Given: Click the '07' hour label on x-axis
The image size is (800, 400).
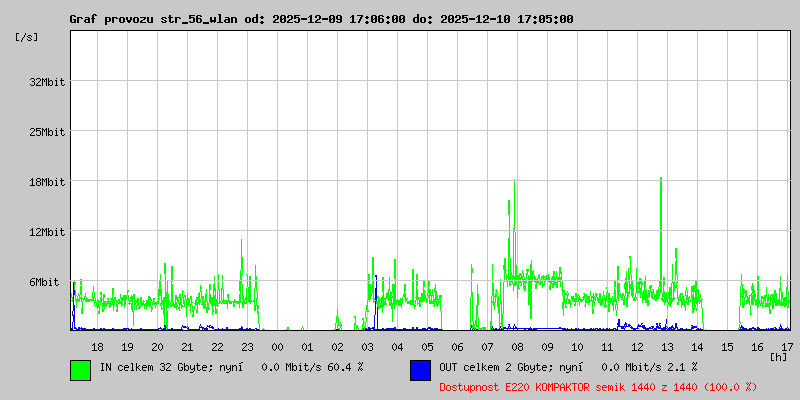Looking at the screenshot, I should point(487,347).
